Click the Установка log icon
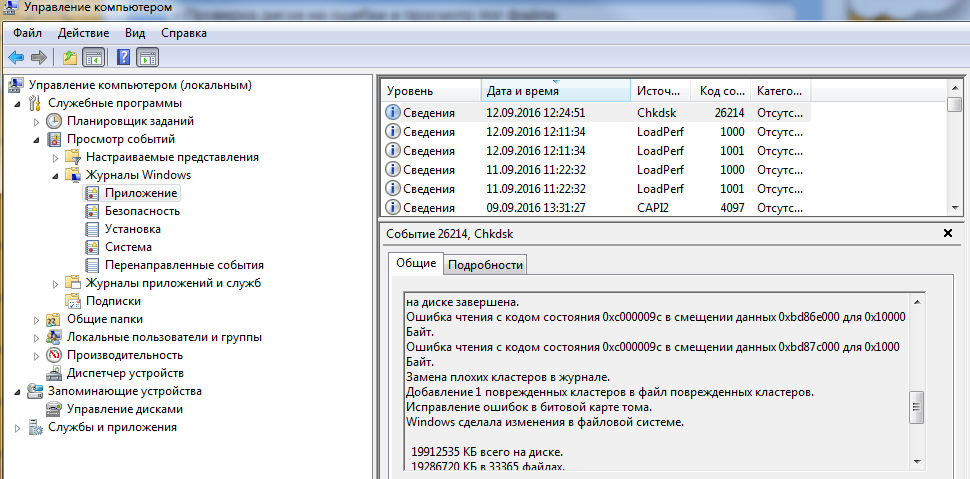970x479 pixels. [x=92, y=229]
